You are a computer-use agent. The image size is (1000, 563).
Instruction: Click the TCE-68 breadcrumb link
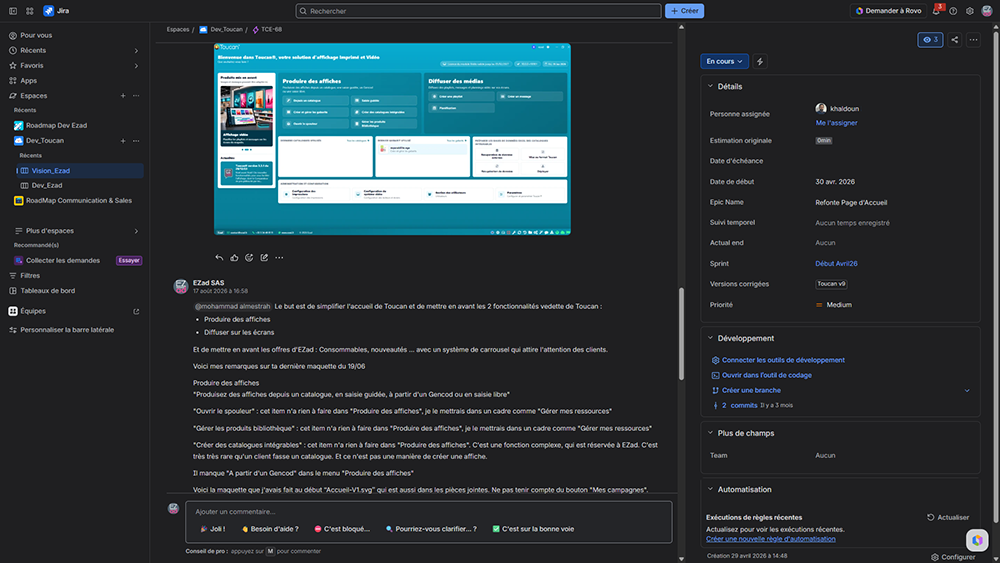pyautogui.click(x=267, y=29)
